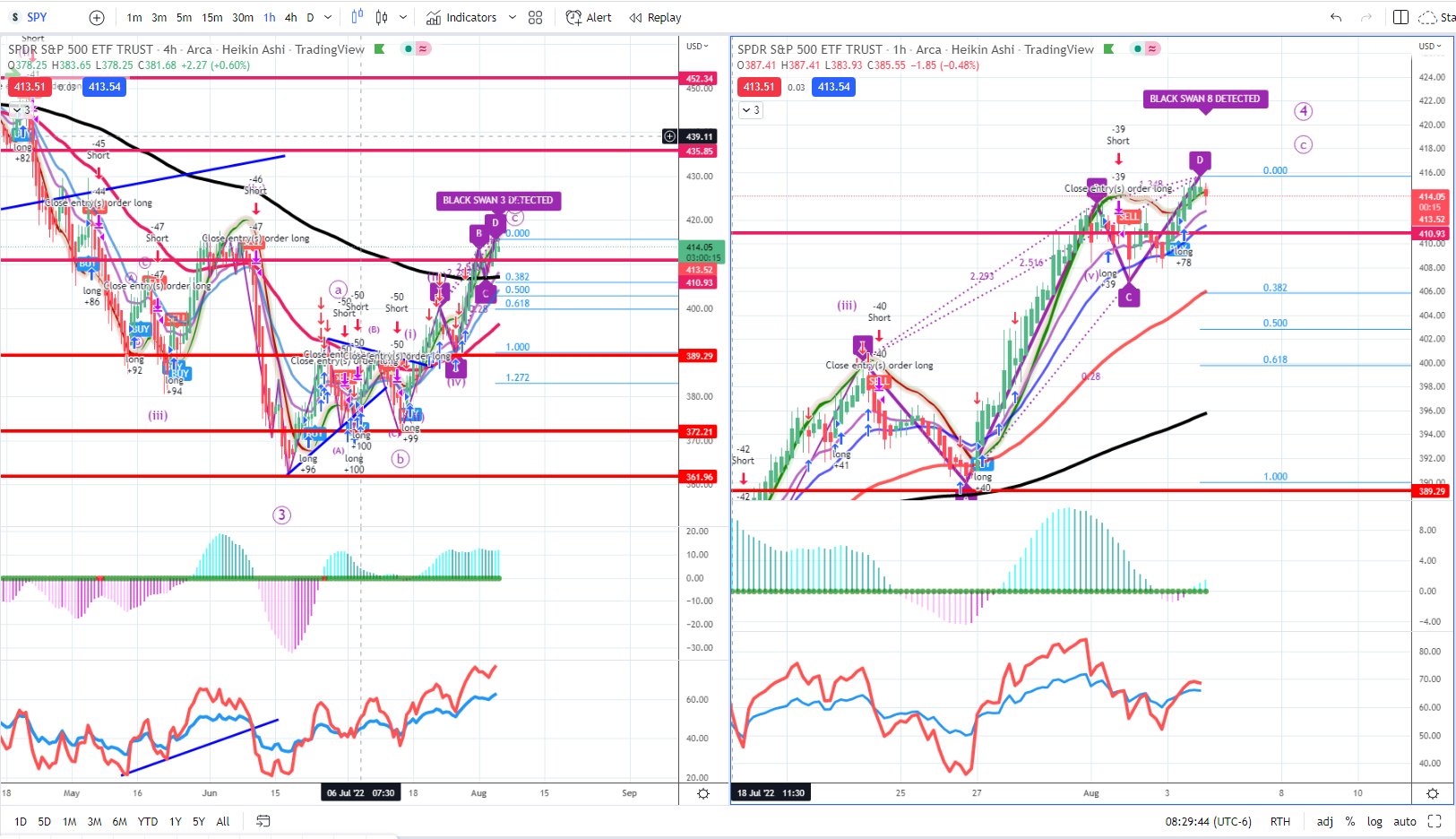Select the All date range

coord(223,821)
